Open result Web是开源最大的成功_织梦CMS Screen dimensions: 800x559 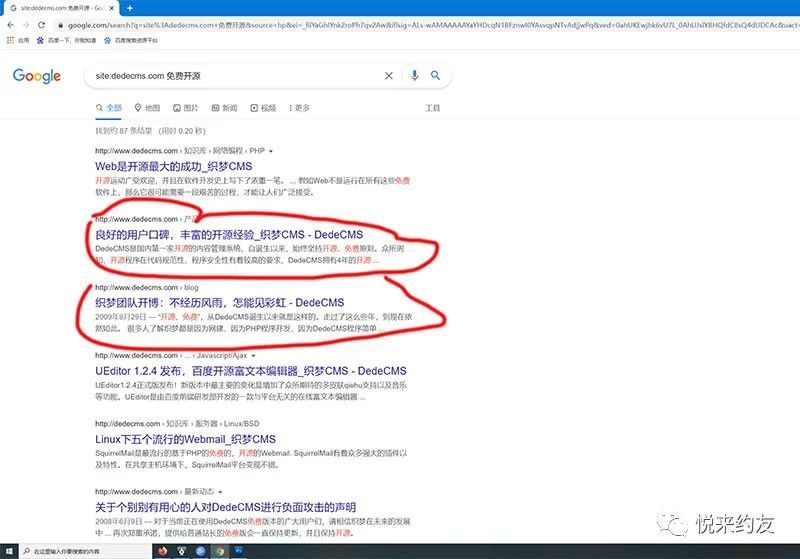[x=173, y=166]
